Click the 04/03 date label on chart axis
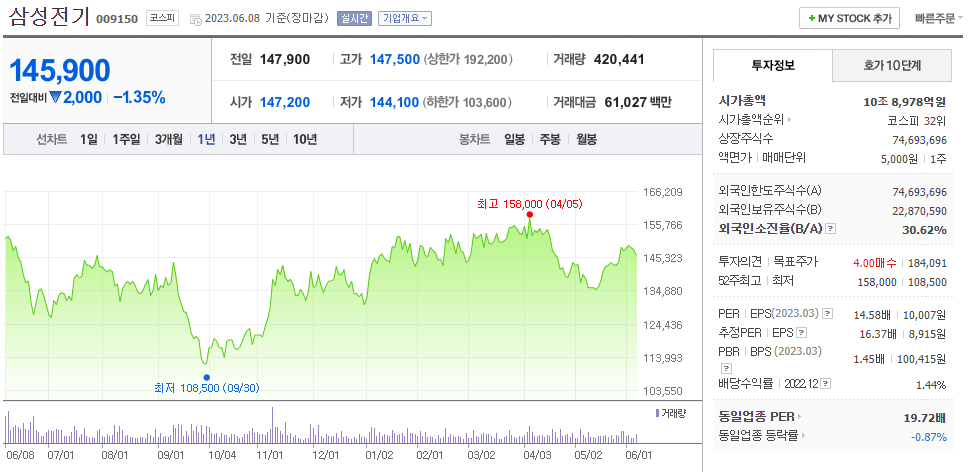This screenshot has width=973, height=472. [537, 455]
